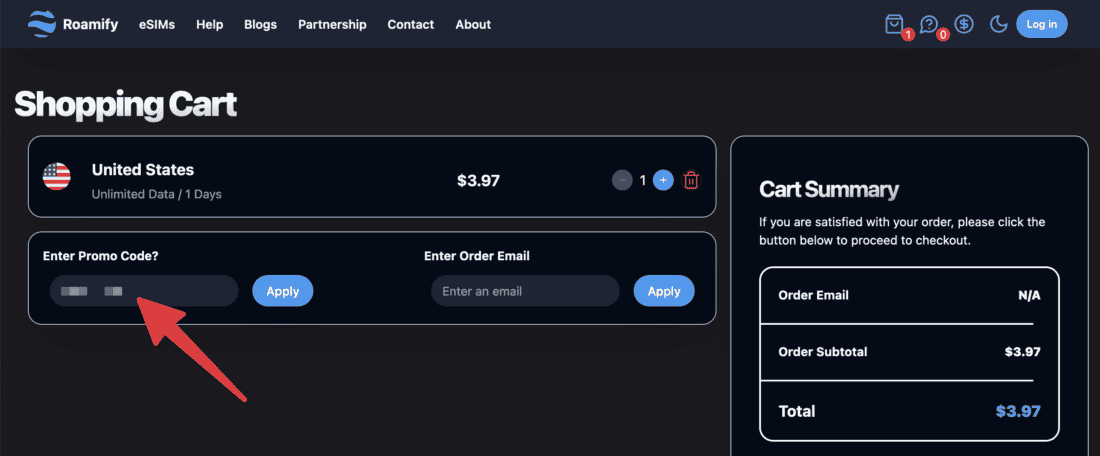Screen dimensions: 1100x456
Task: Click the currency dollar icon
Action: (964, 24)
